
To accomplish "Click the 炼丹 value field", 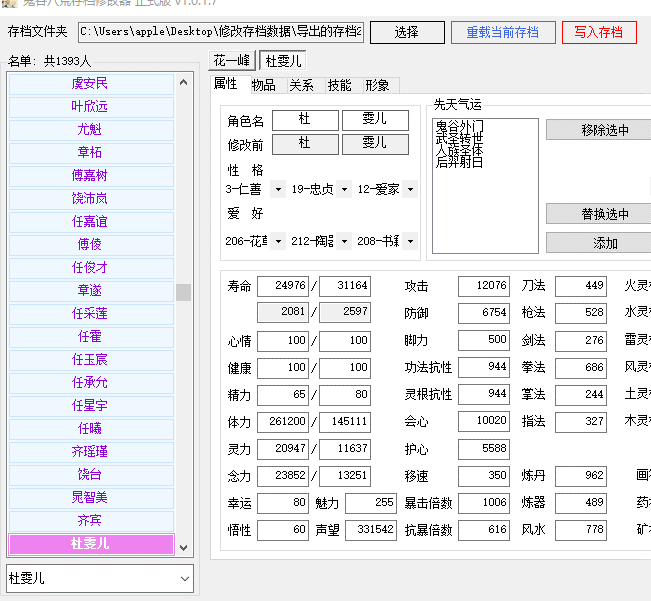I will [581, 476].
